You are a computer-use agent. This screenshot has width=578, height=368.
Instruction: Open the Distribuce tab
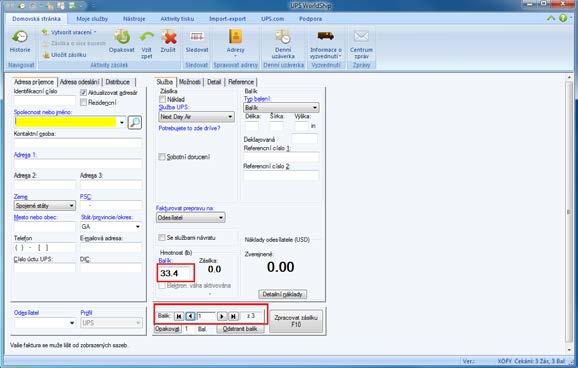(118, 82)
